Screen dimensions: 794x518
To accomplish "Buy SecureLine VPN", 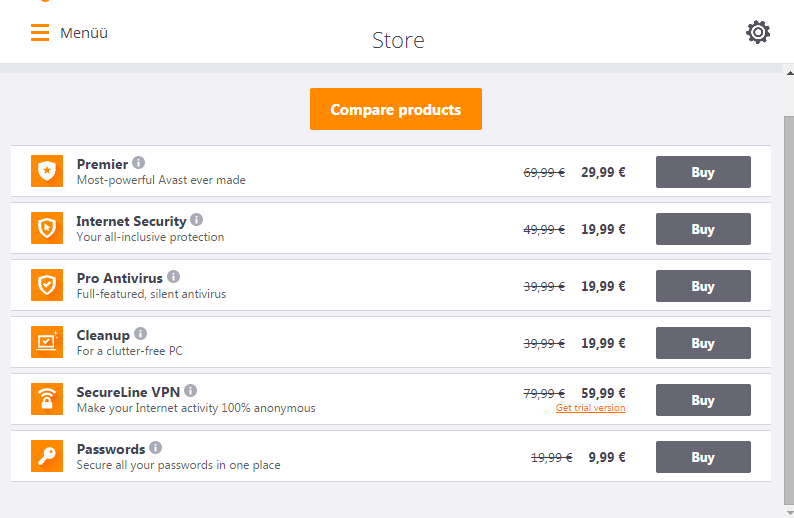I will coord(703,400).
